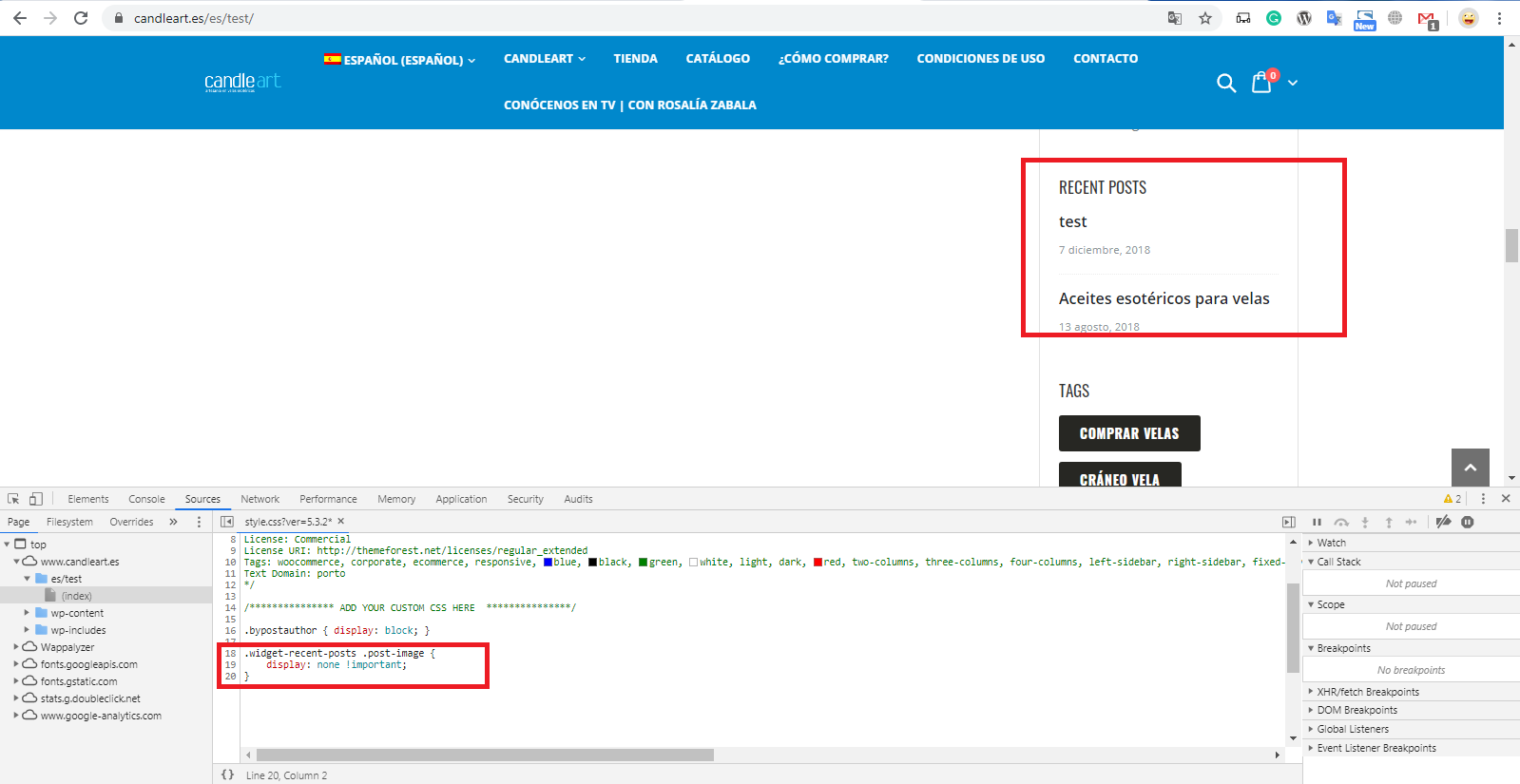The width and height of the screenshot is (1520, 784).
Task: Open the Application tab
Action: click(461, 499)
